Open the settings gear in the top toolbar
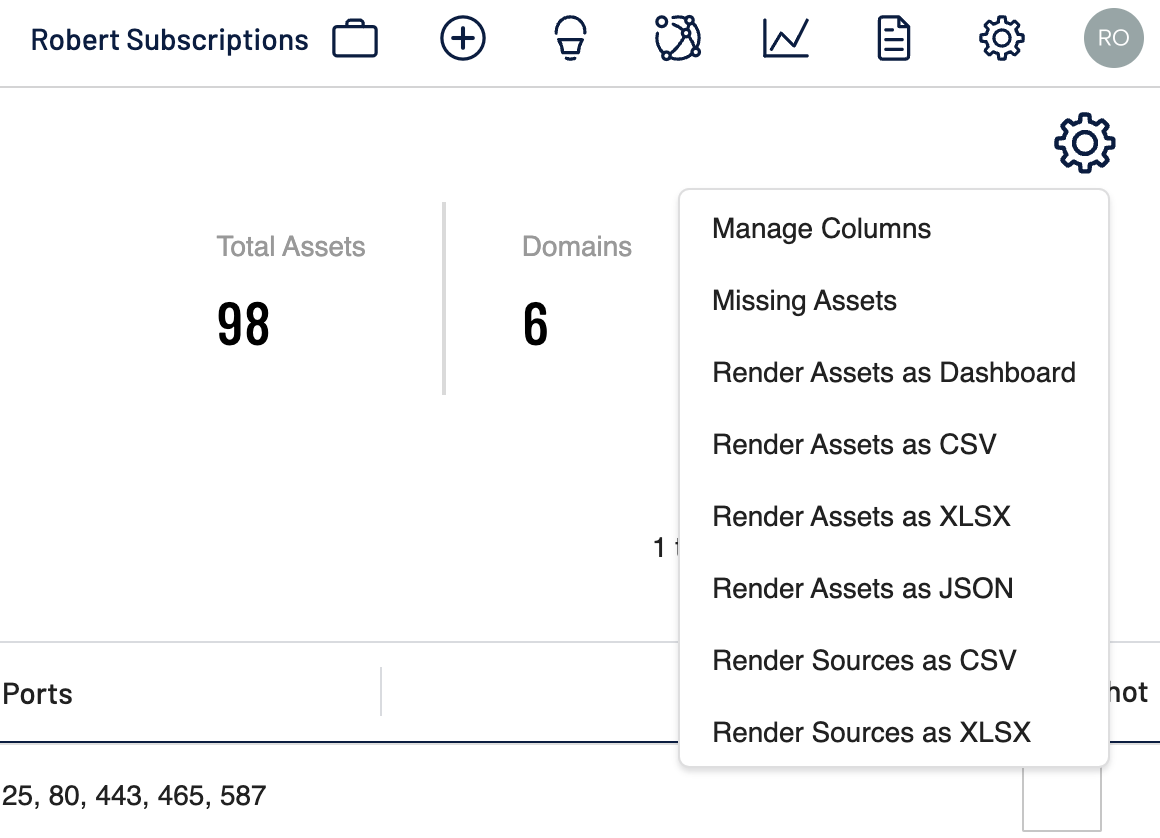 coord(1000,38)
